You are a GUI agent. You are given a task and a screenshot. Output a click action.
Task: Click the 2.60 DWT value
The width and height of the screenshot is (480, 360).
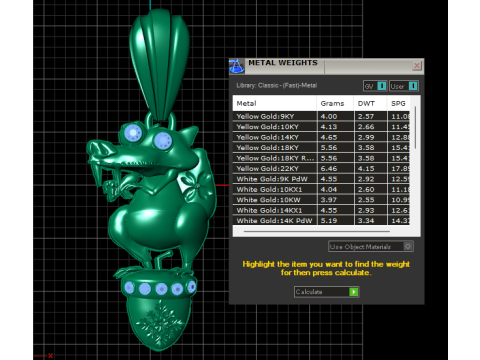click(x=366, y=189)
